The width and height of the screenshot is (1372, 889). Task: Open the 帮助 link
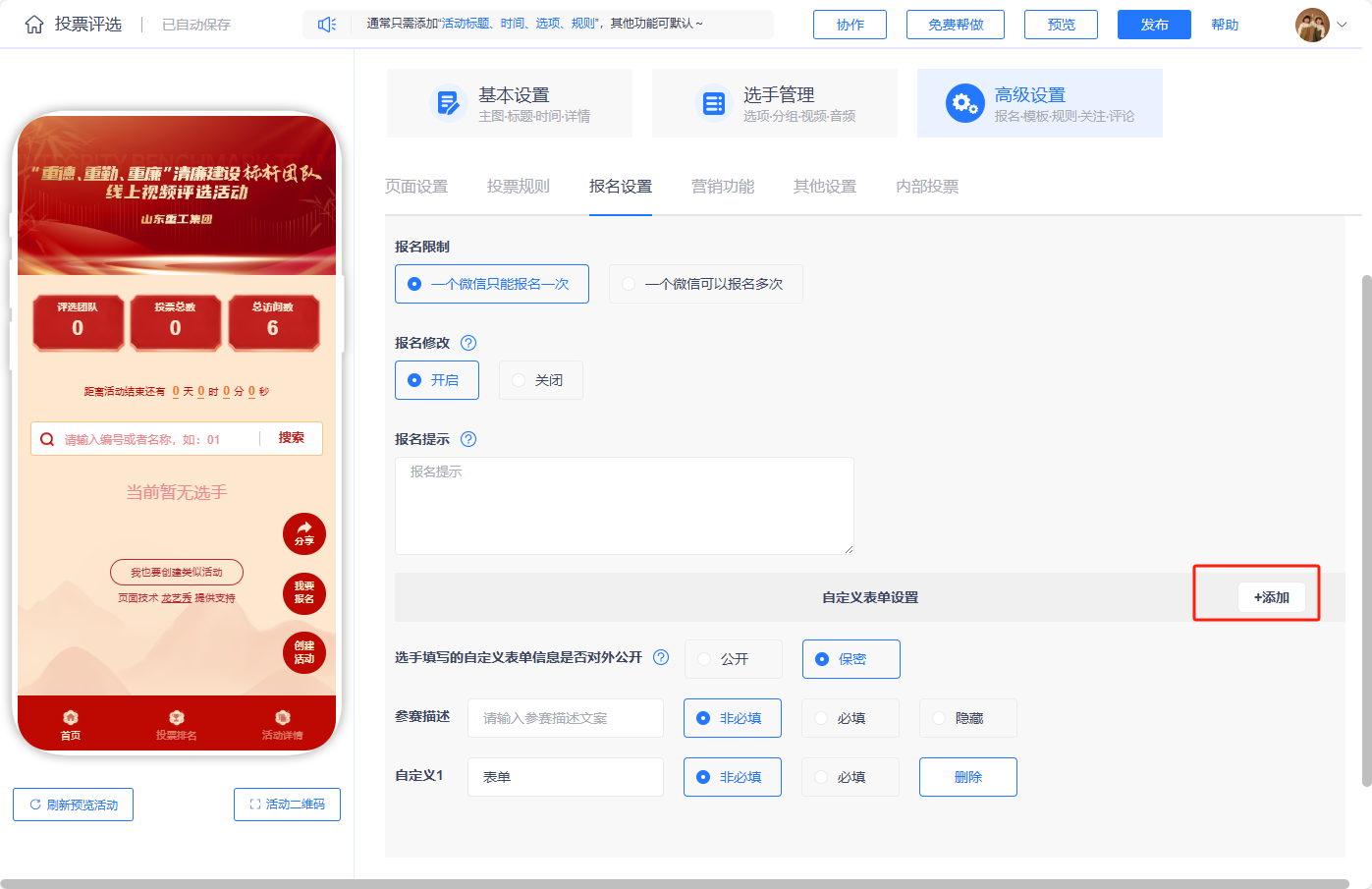coord(1225,25)
